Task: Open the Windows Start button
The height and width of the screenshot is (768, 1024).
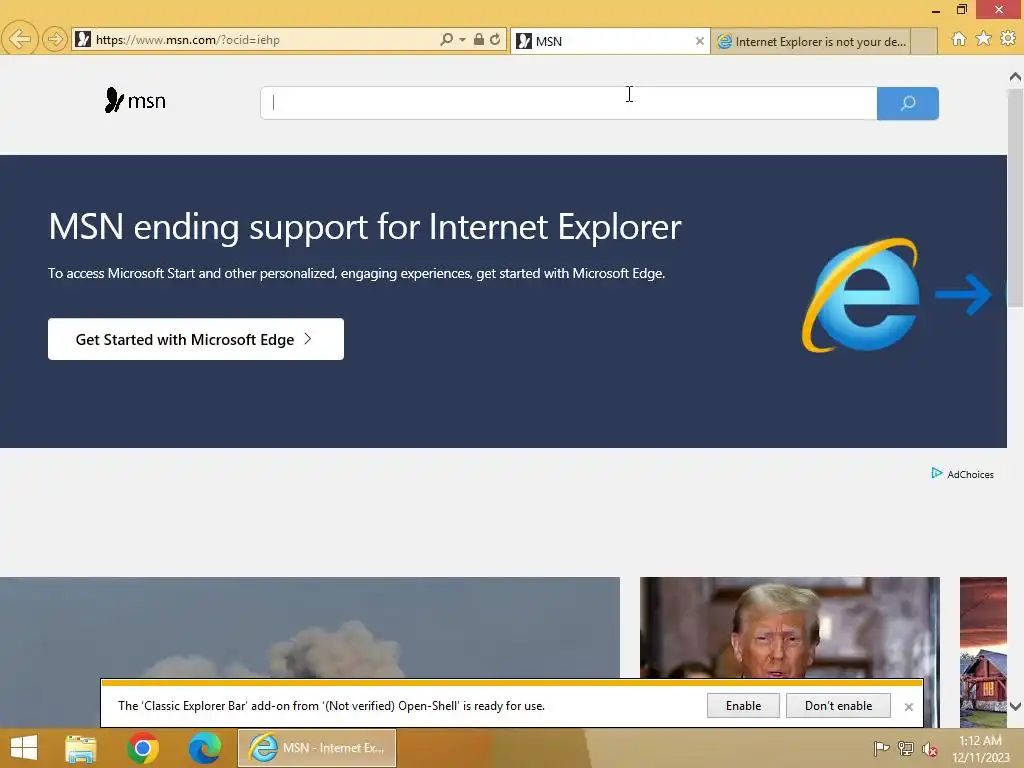Action: click(24, 748)
